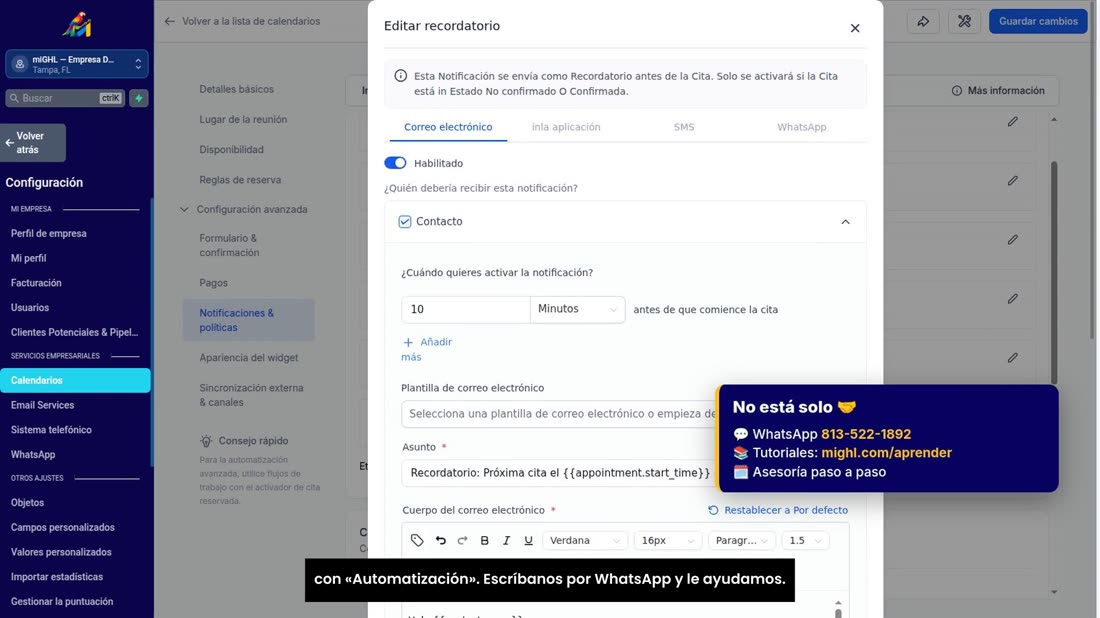Open Calendarios in the sidebar
Image resolution: width=1100 pixels, height=618 pixels.
pos(75,380)
